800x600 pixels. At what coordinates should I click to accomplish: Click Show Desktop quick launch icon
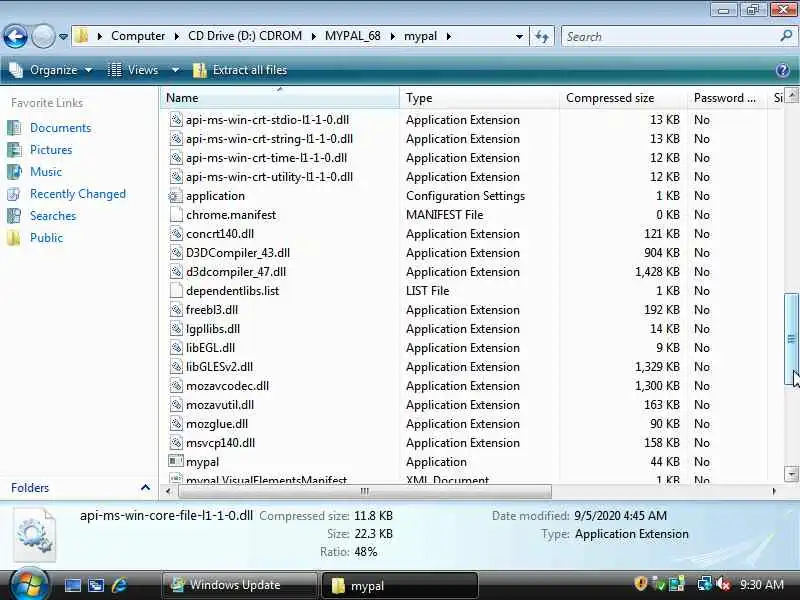coord(72,585)
